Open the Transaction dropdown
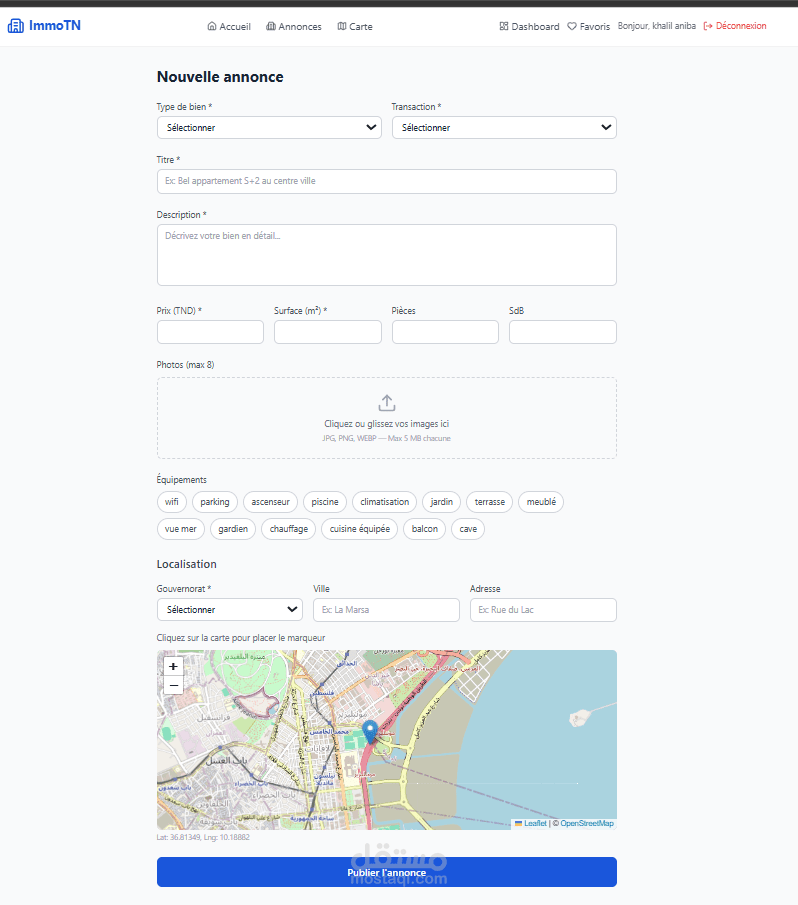The height and width of the screenshot is (905, 798). pyautogui.click(x=504, y=128)
